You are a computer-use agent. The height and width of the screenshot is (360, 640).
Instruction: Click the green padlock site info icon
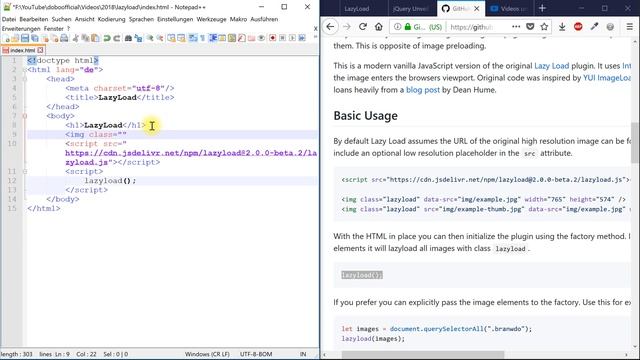click(x=408, y=27)
